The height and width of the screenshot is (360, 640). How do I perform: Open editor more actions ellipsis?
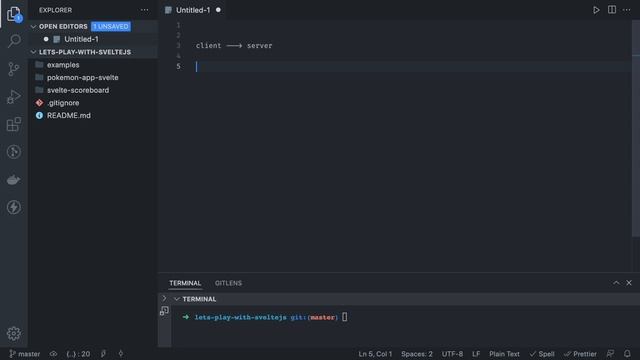click(627, 10)
